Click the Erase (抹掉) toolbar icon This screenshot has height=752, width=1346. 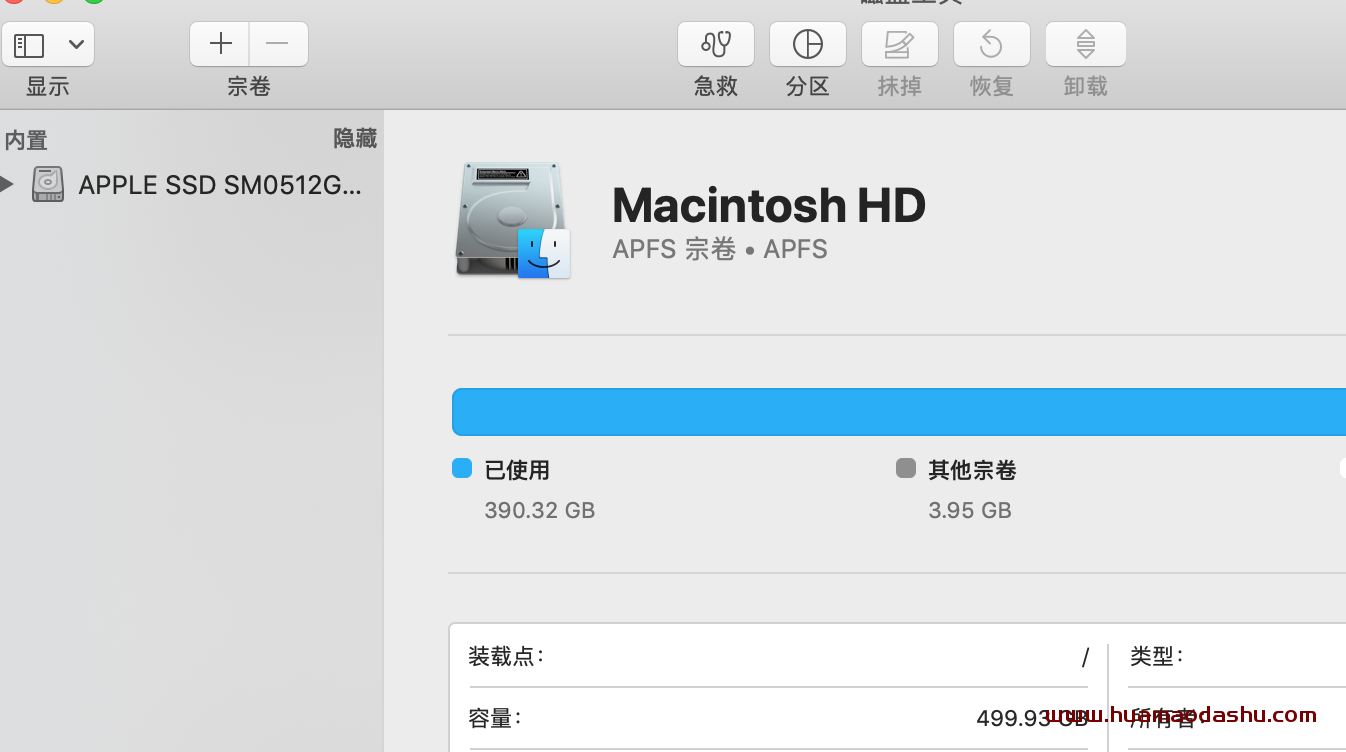click(x=900, y=44)
